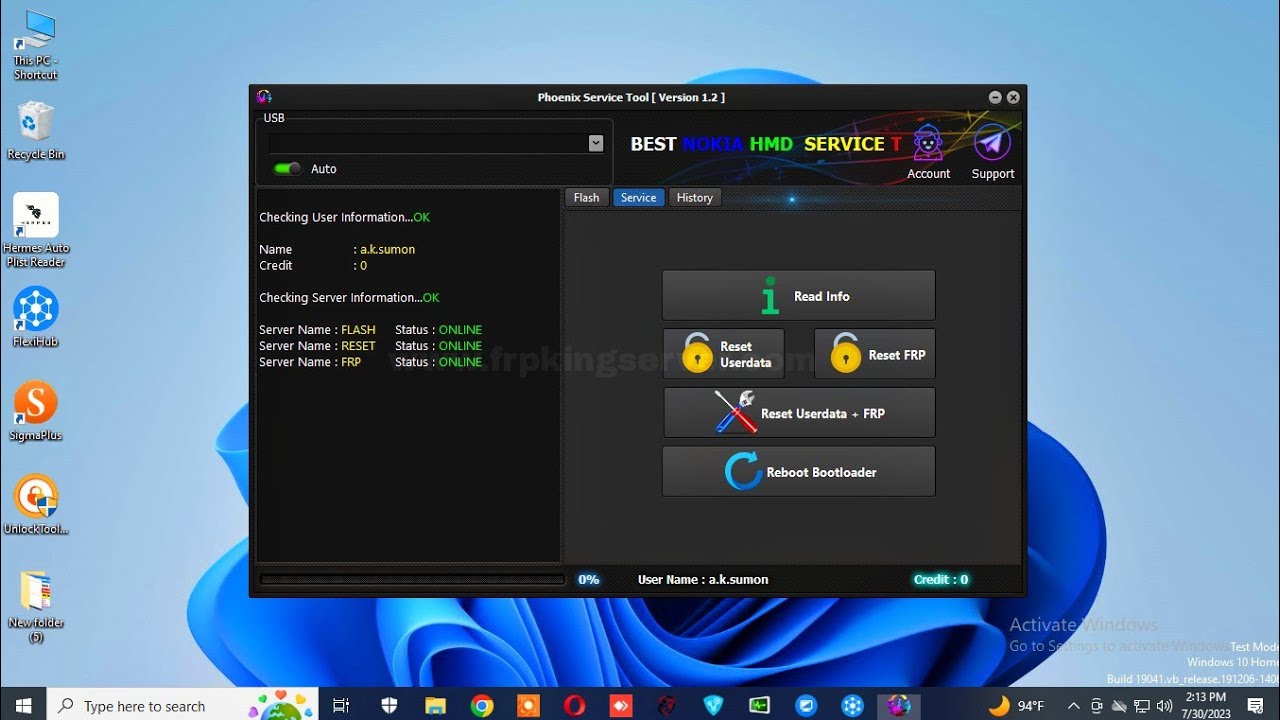Viewport: 1280px width, 720px height.
Task: Click the active Phoenix taskbar icon
Action: pyautogui.click(x=899, y=706)
